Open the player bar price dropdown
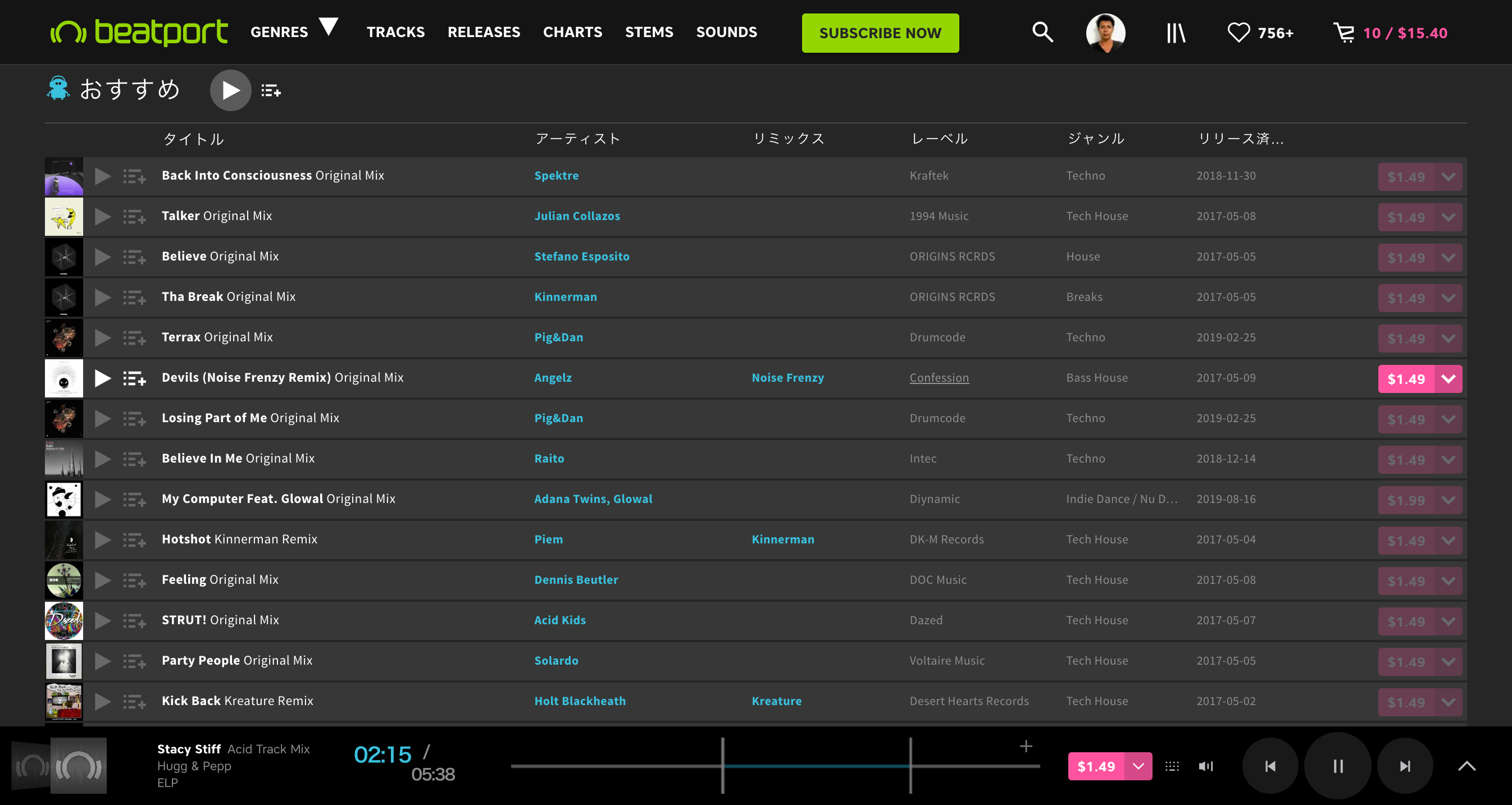 pyautogui.click(x=1138, y=766)
